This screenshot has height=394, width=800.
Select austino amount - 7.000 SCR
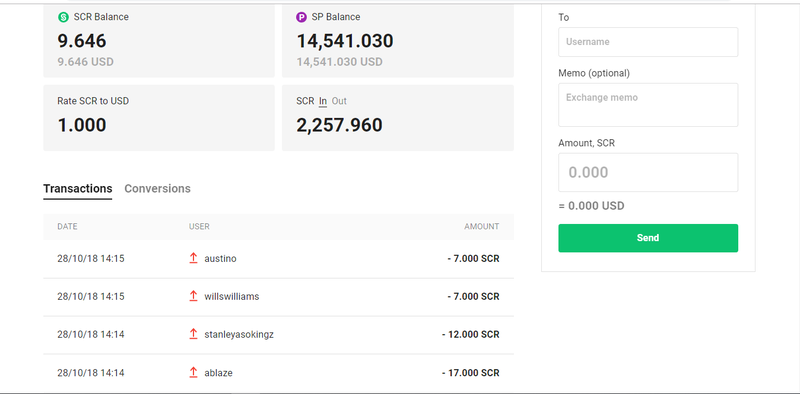point(473,259)
